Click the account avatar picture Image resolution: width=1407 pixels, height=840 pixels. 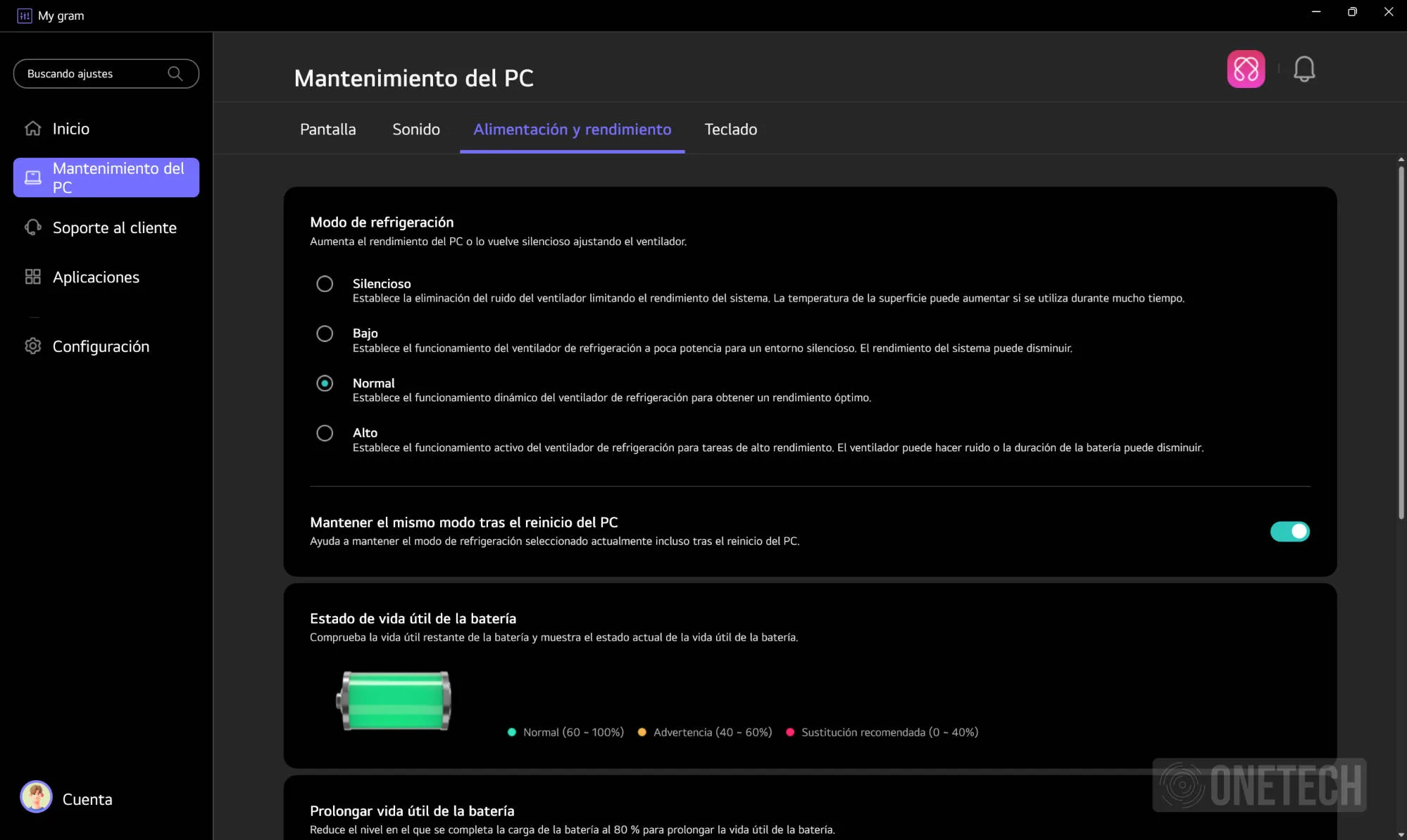tap(36, 797)
